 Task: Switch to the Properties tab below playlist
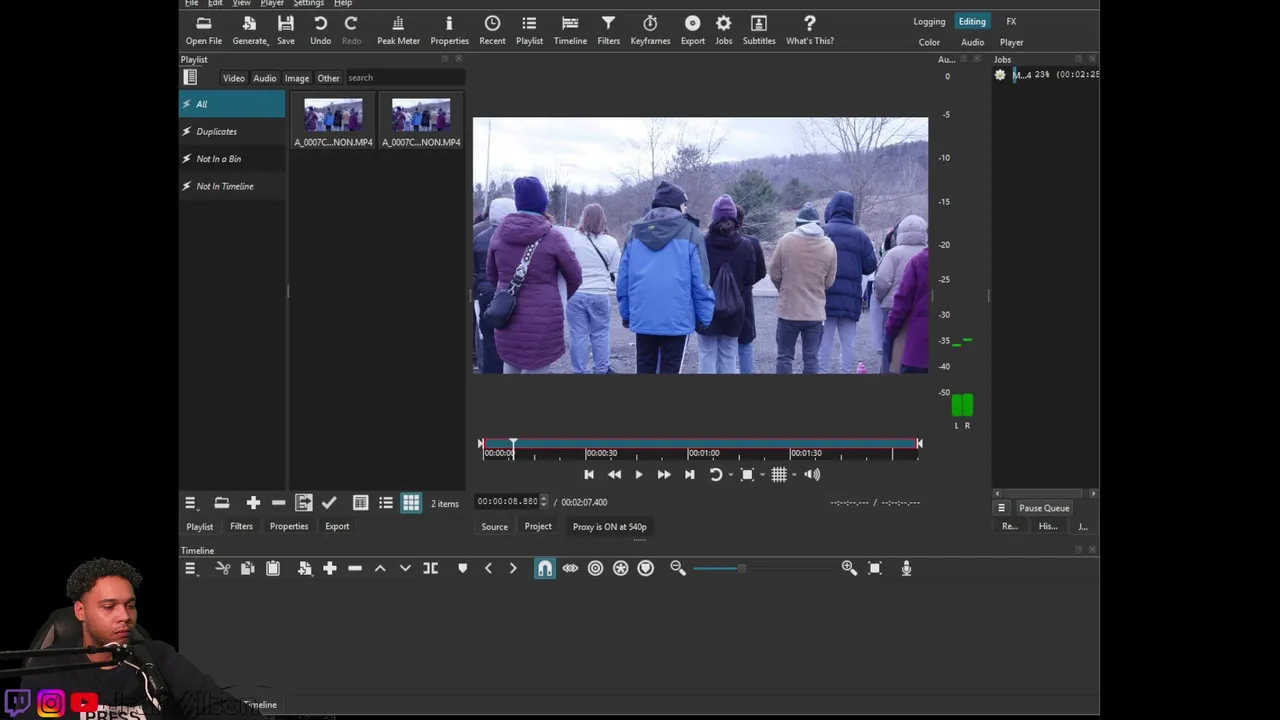coord(289,526)
